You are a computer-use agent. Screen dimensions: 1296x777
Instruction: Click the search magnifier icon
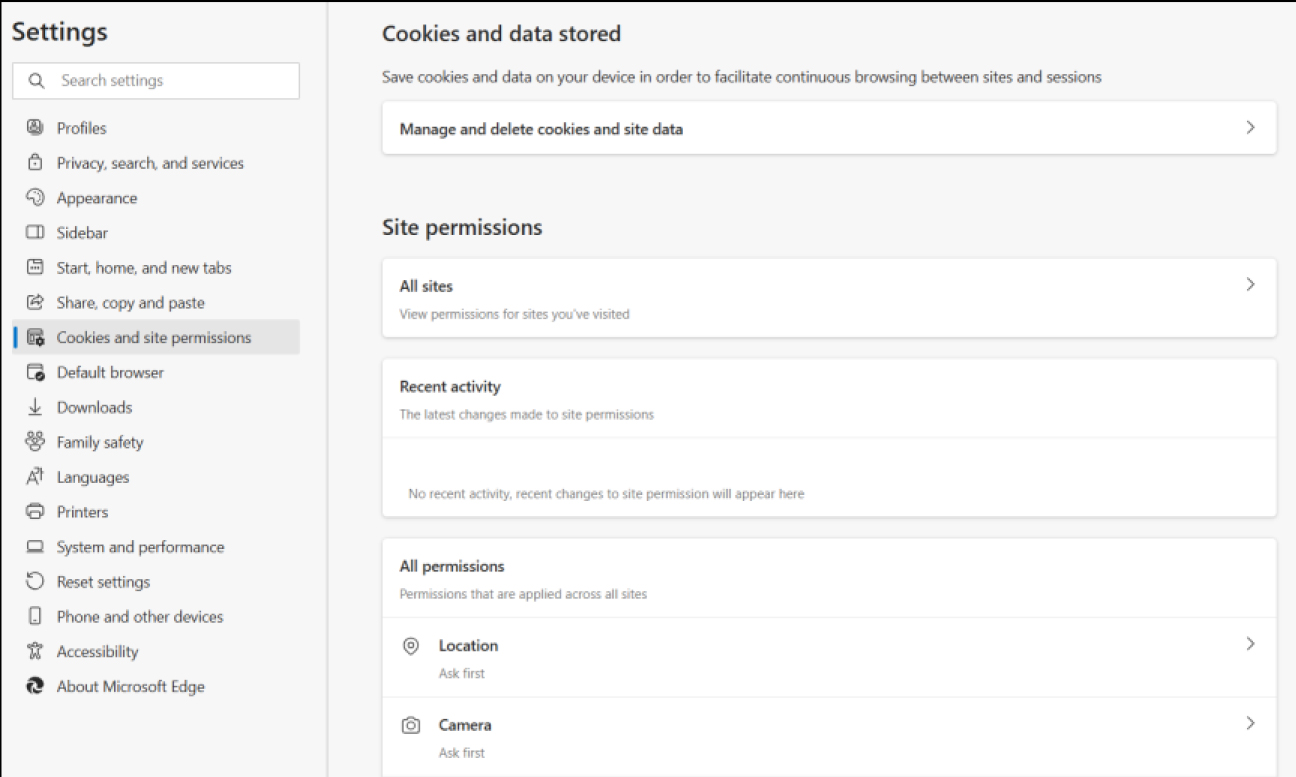[37, 81]
